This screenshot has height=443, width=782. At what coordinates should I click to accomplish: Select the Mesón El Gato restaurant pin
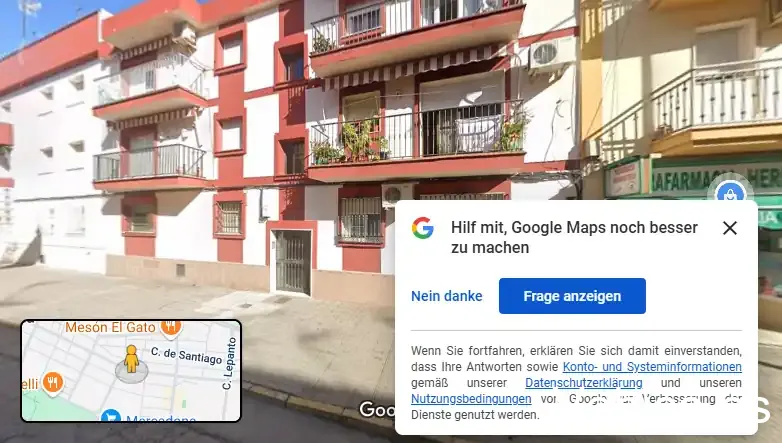(x=171, y=327)
